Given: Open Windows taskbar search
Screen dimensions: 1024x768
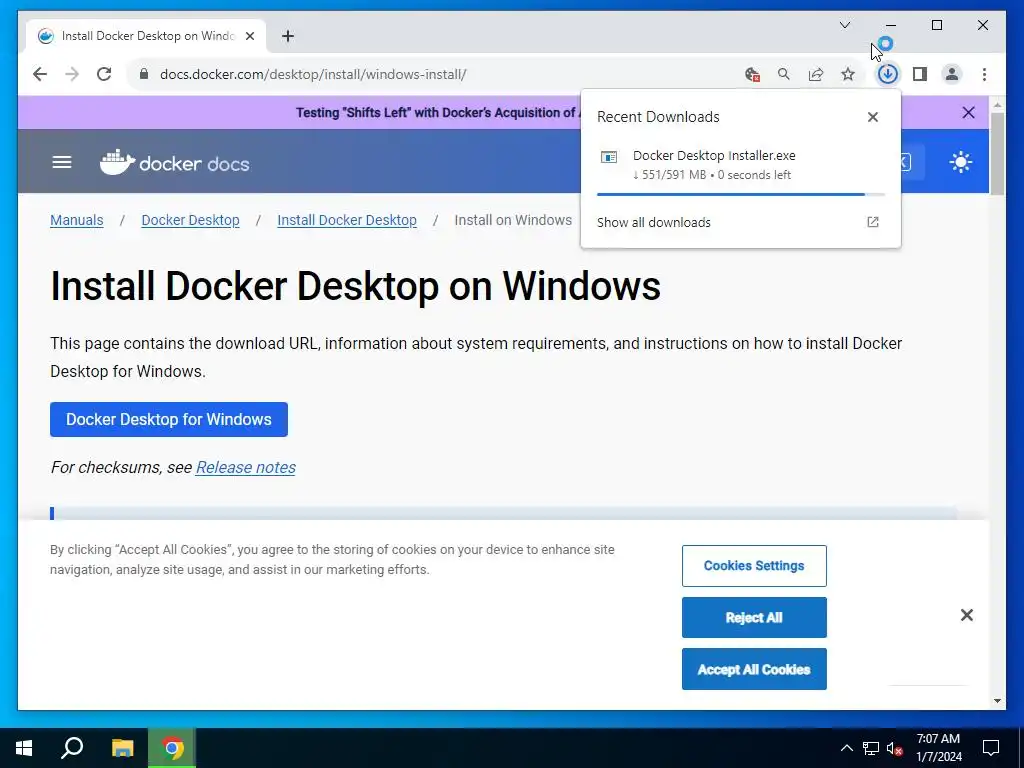Looking at the screenshot, I should (72, 748).
